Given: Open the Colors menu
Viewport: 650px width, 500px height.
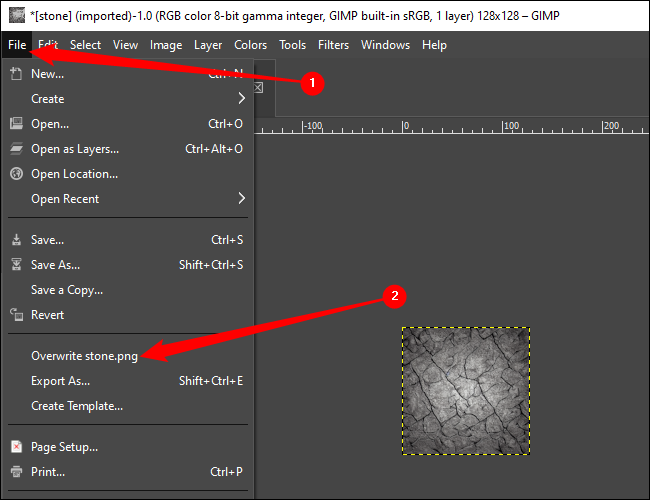Looking at the screenshot, I should (x=250, y=45).
